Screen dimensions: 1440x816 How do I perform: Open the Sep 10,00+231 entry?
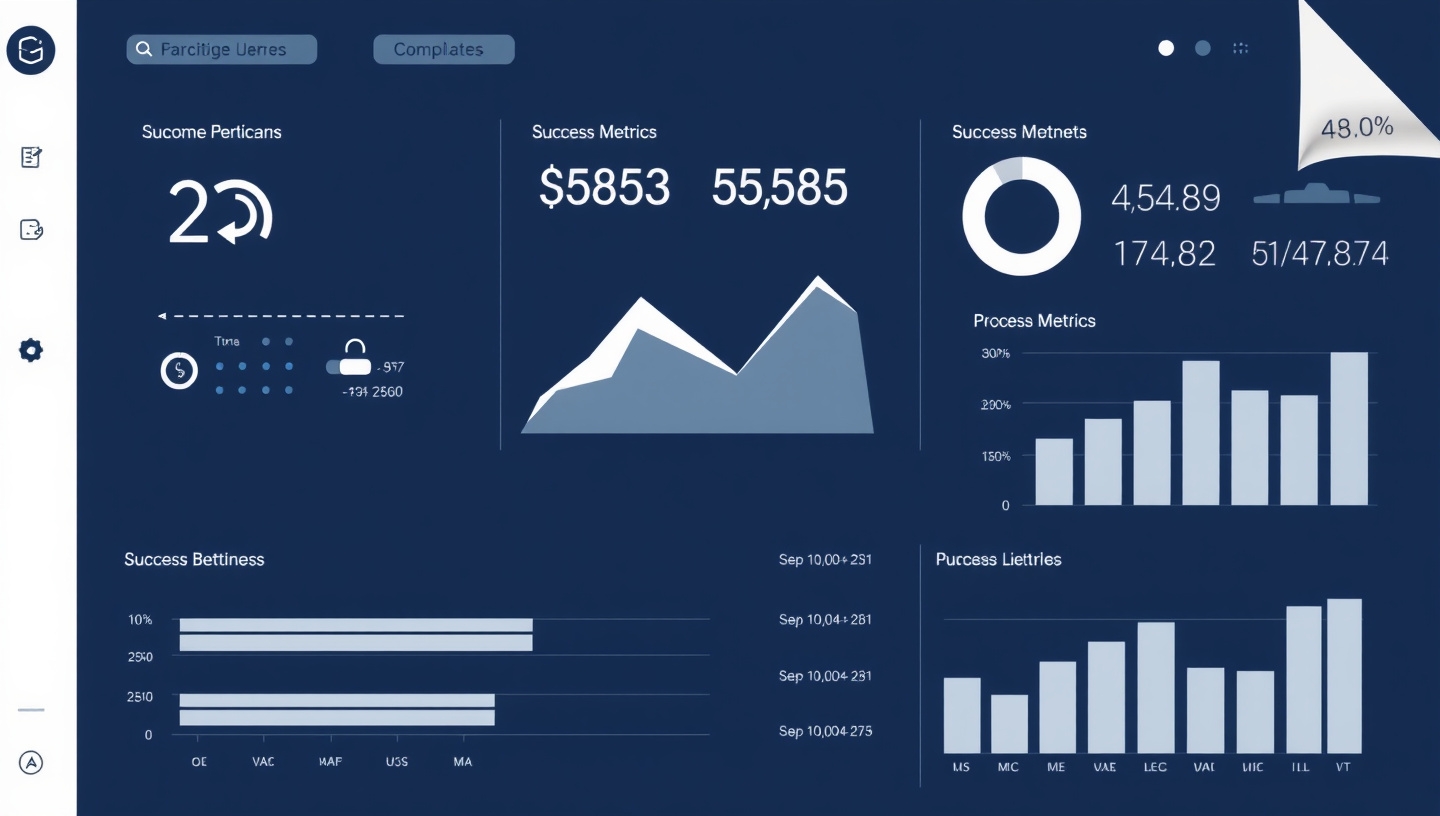[x=825, y=560]
